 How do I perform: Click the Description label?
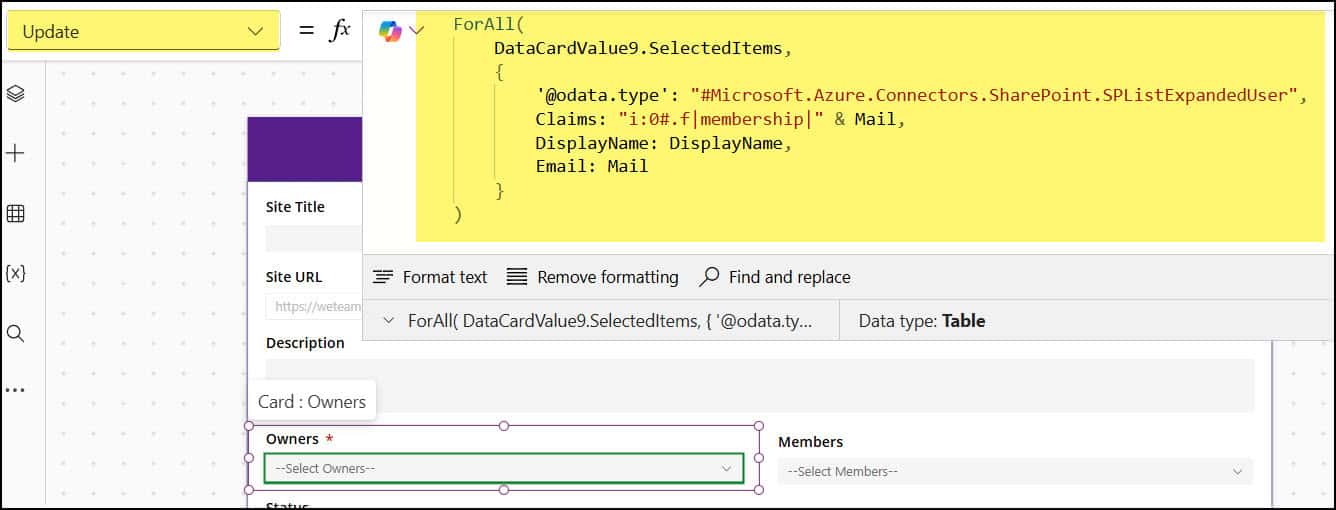coord(305,343)
